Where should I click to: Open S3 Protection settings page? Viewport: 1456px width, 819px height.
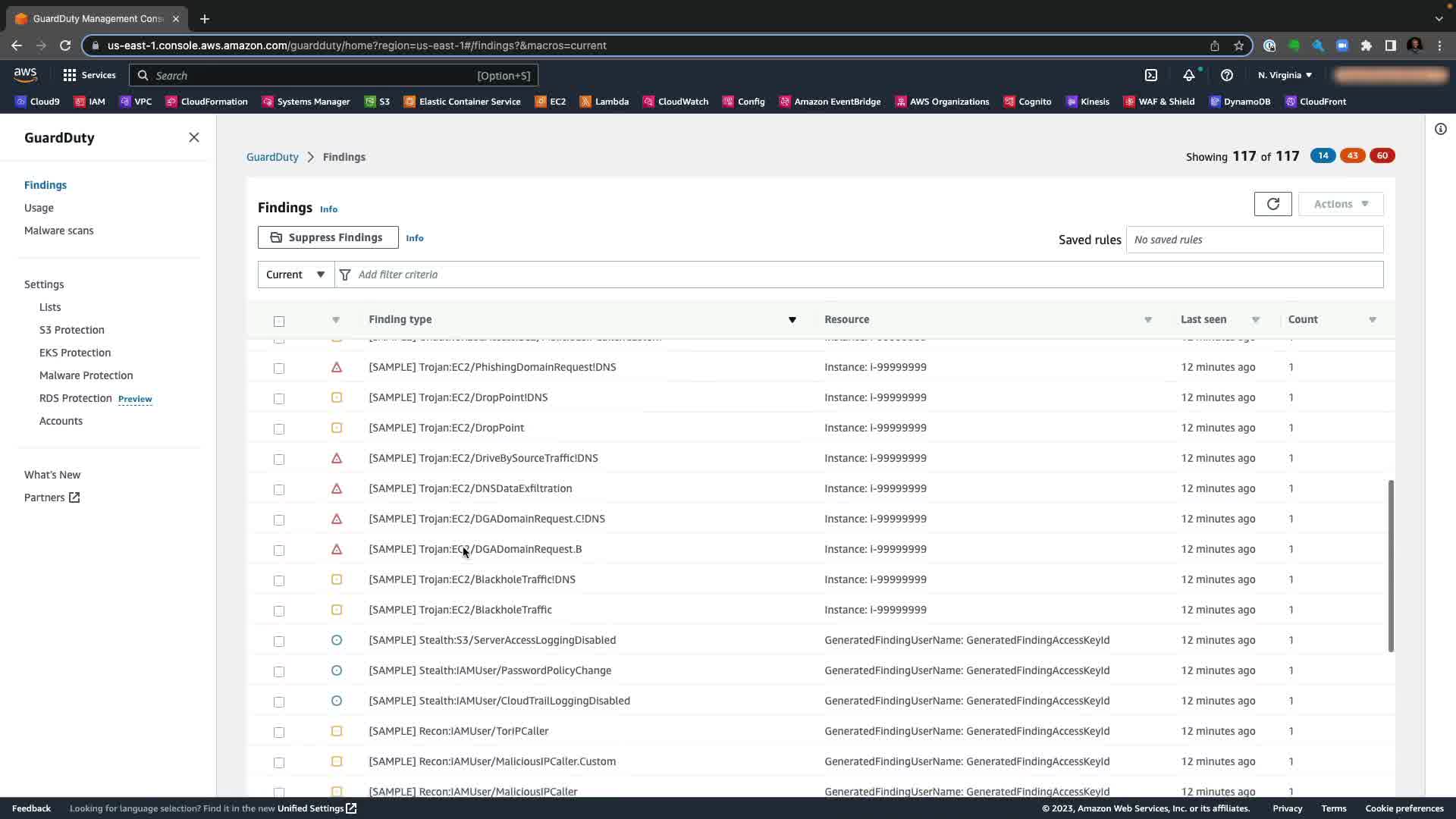[72, 330]
